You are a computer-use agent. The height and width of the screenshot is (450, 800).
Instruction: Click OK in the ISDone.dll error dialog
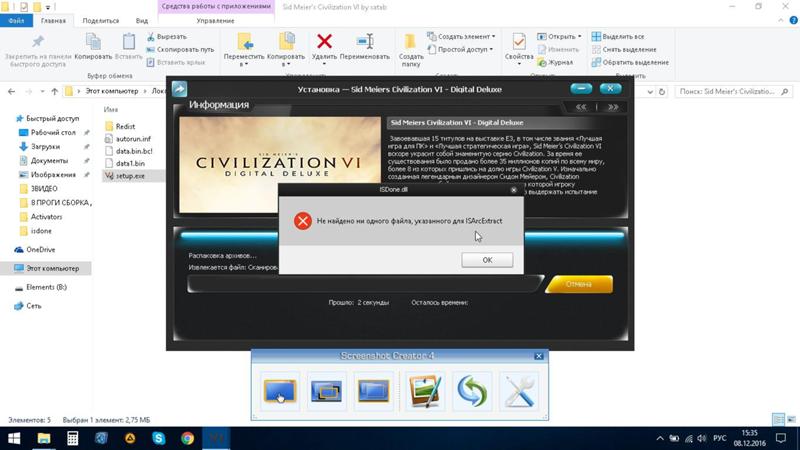(x=487, y=260)
